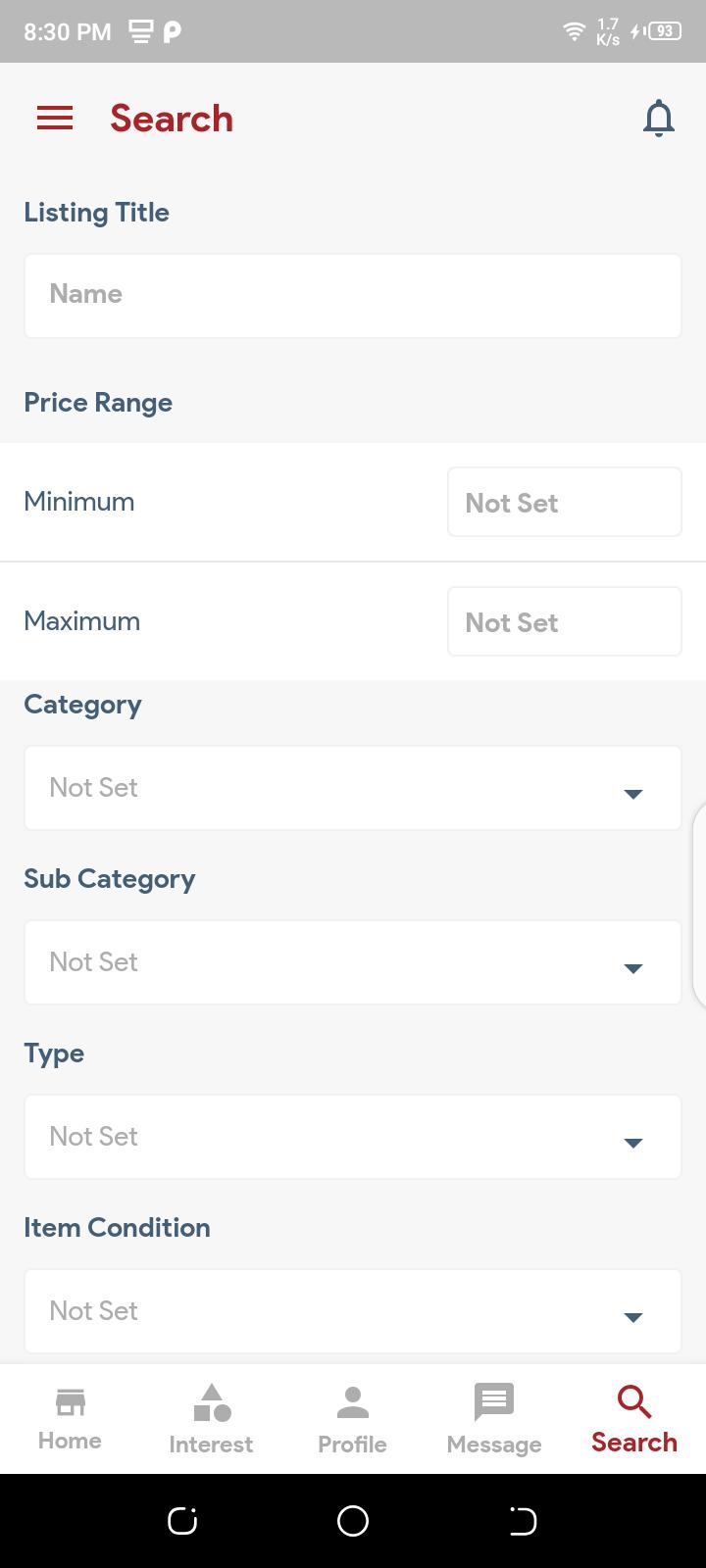Click the Category dropdown arrow
This screenshot has width=706, height=1568.
(x=633, y=794)
